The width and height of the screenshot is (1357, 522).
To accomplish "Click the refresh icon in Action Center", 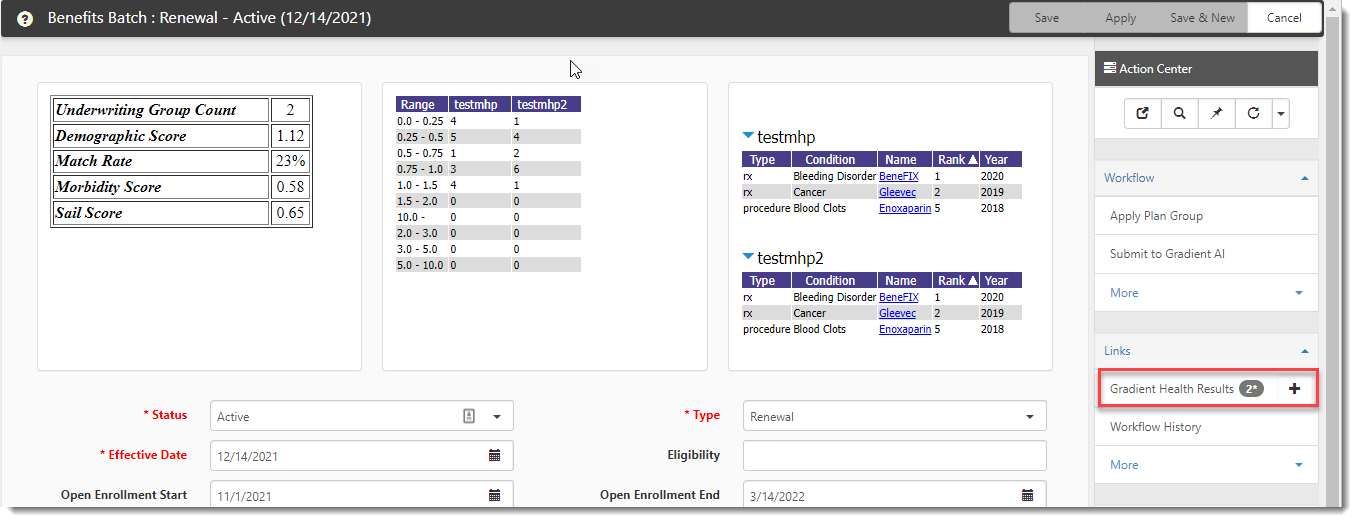I will click(1253, 114).
